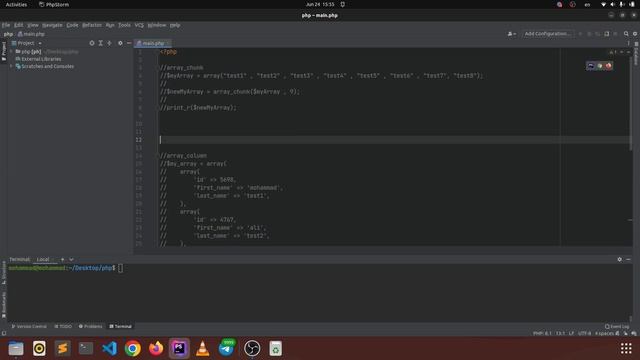Hide the Project tool window
Image resolution: width=640 pixels, height=360 pixels.
[x=129, y=43]
